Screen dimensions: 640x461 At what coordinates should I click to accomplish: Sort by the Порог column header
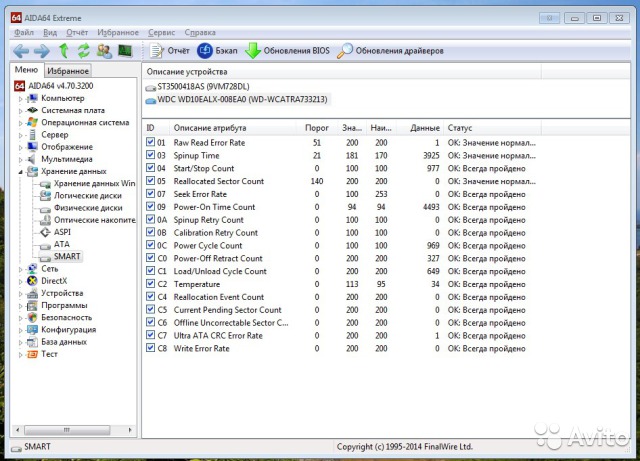pyautogui.click(x=316, y=128)
